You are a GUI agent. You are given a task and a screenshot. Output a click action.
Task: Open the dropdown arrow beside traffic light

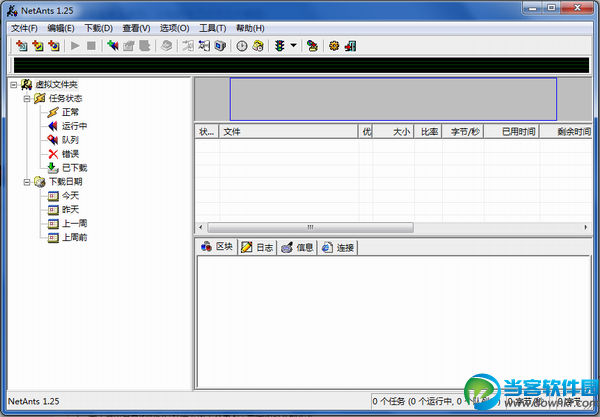(293, 46)
